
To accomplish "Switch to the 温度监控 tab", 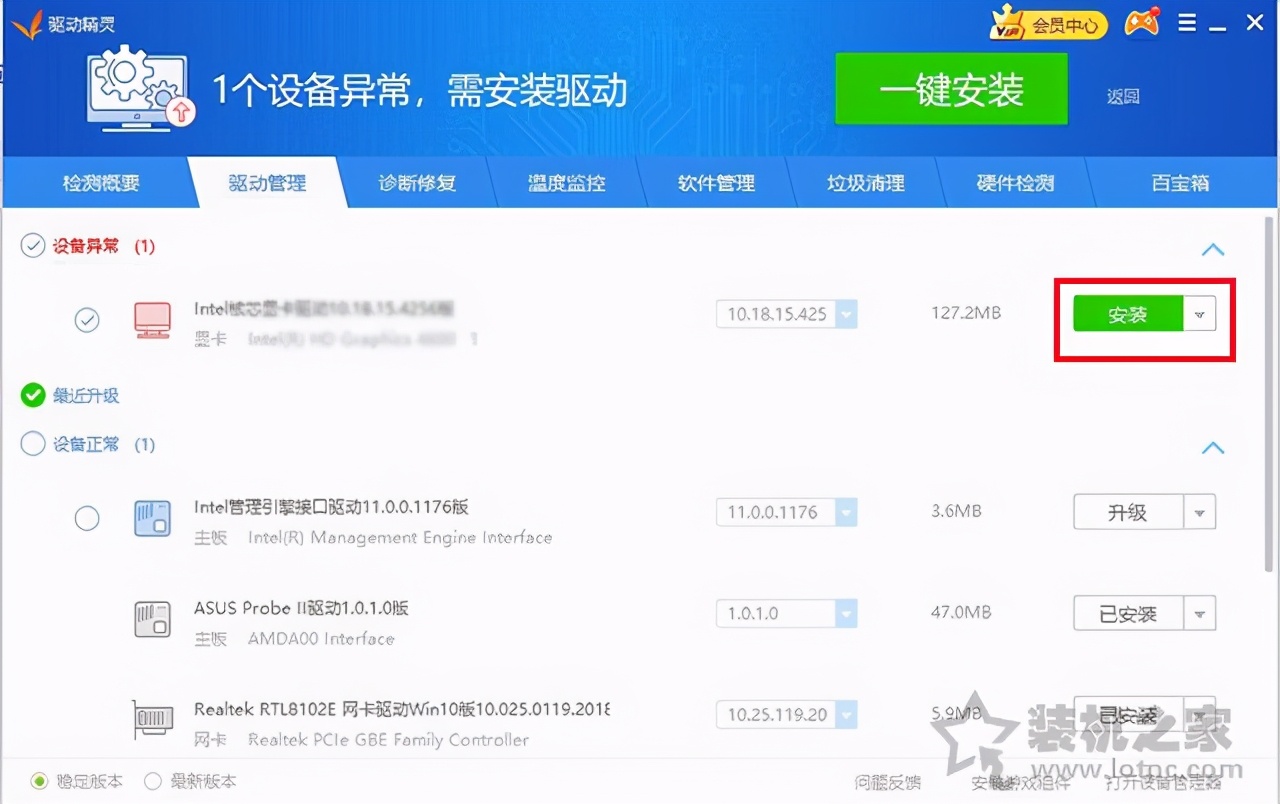I will coord(567,183).
